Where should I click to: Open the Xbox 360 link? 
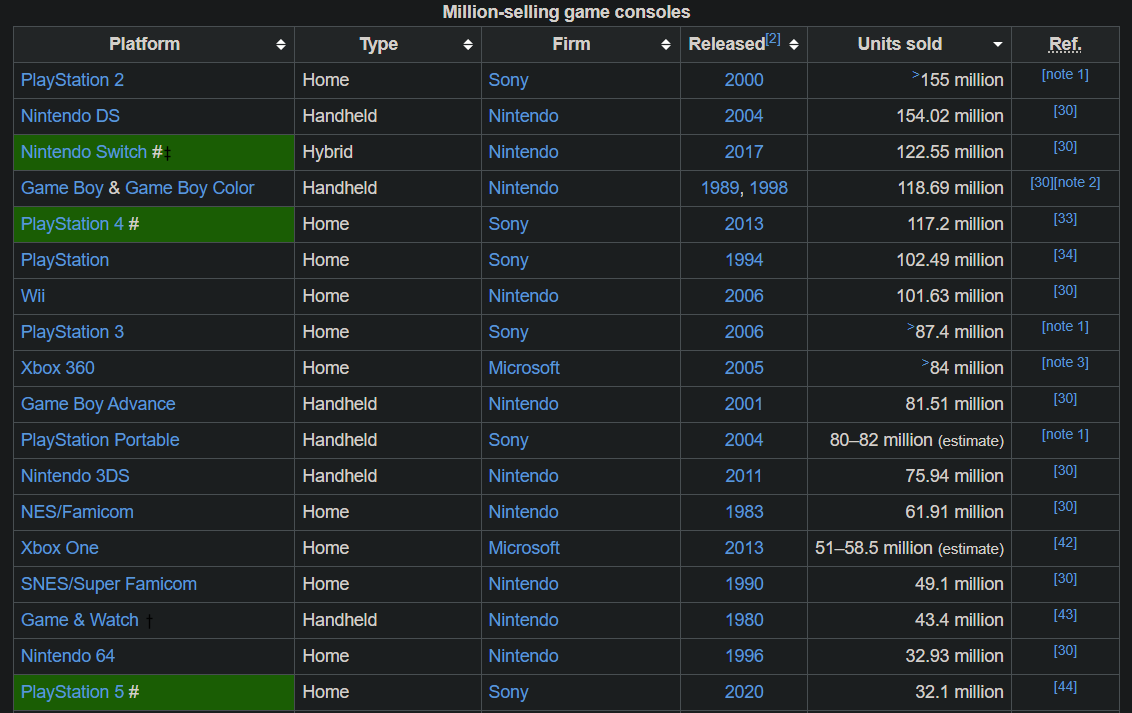[x=58, y=368]
